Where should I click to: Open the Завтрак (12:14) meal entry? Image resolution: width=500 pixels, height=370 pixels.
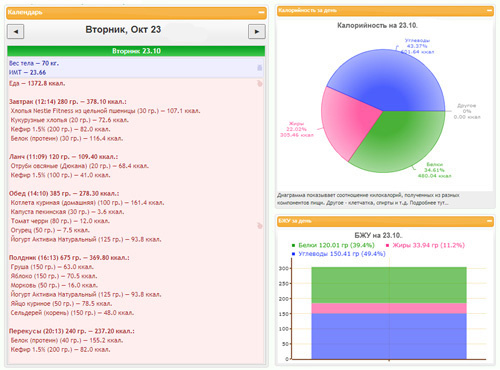[68, 102]
